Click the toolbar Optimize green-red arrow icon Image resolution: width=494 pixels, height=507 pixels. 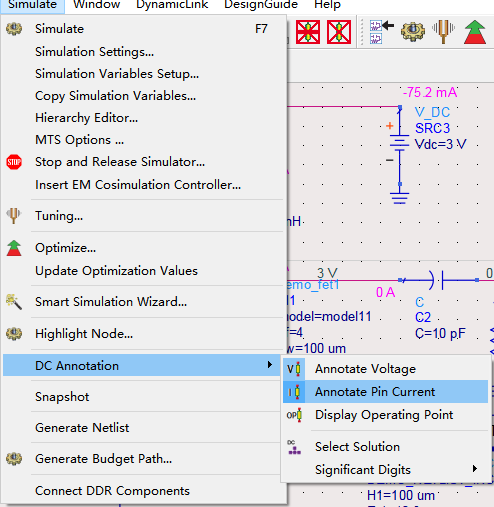pyautogui.click(x=475, y=32)
